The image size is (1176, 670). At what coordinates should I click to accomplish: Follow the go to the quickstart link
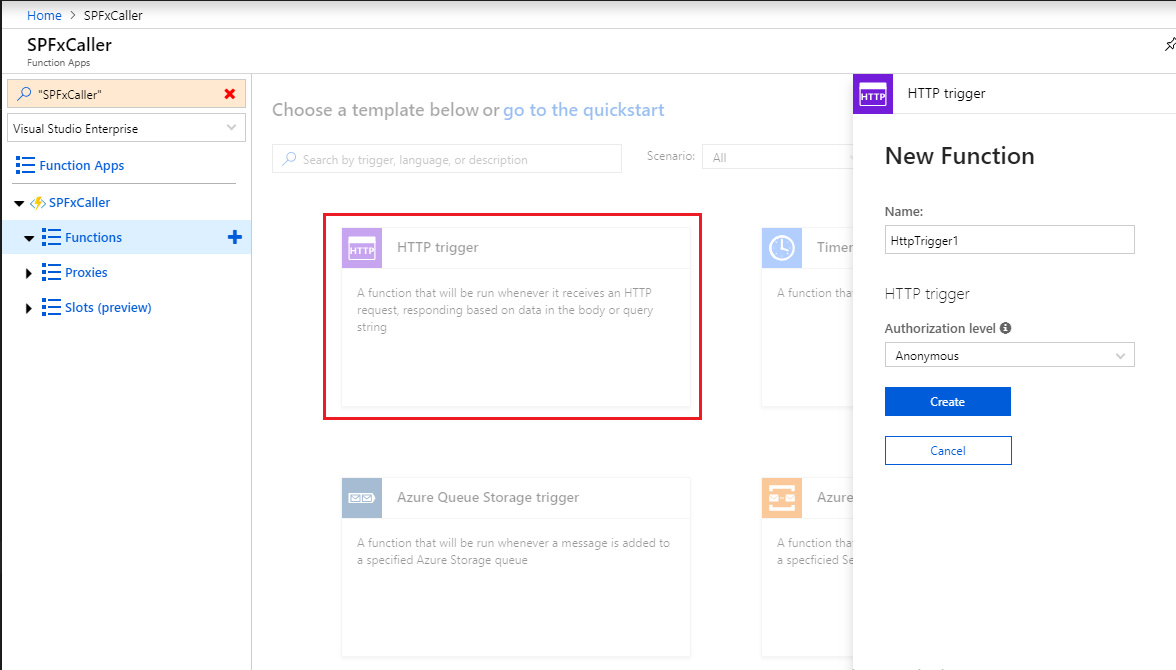tap(583, 110)
